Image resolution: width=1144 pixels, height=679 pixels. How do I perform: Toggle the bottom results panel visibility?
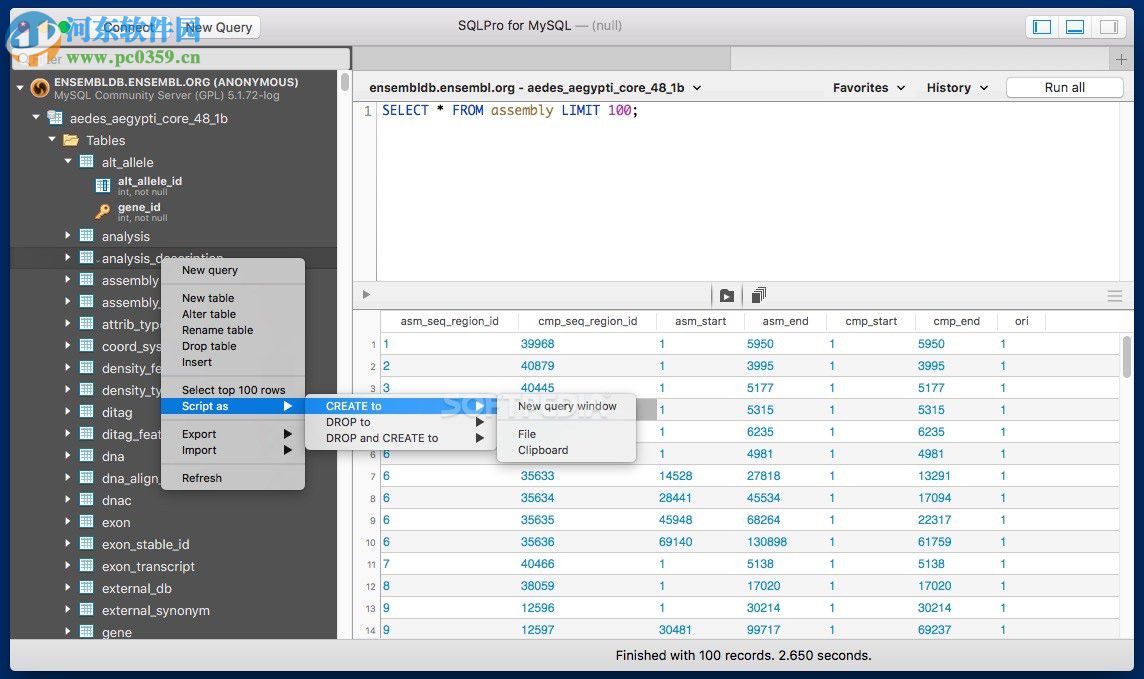pyautogui.click(x=1074, y=27)
